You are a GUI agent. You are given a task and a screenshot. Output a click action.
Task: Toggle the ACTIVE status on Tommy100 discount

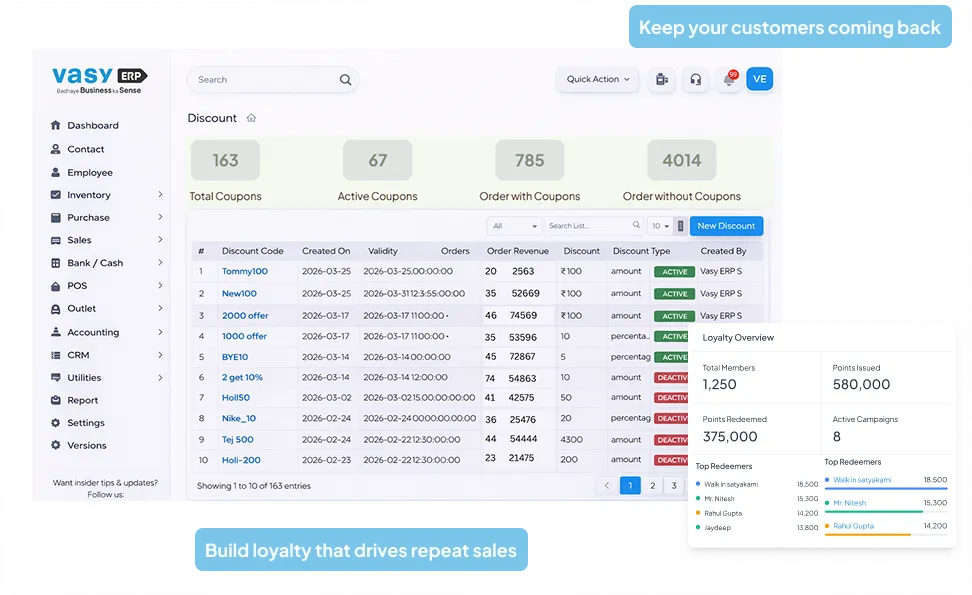(674, 272)
